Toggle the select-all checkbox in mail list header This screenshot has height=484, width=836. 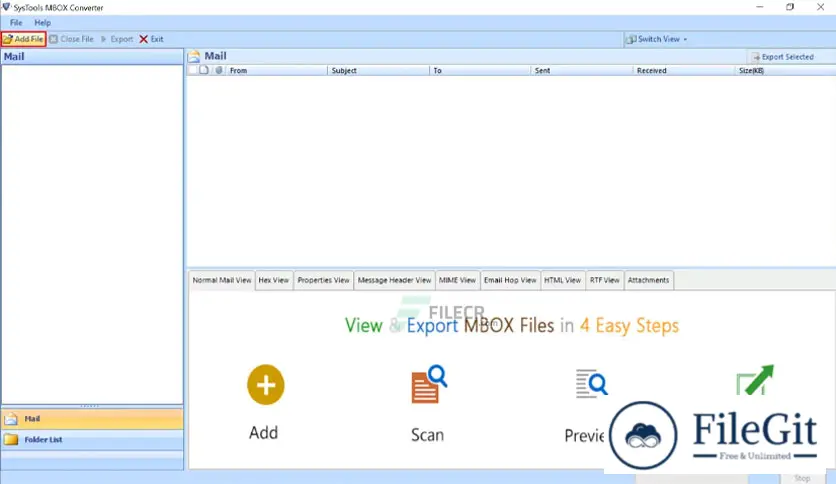pyautogui.click(x=193, y=70)
